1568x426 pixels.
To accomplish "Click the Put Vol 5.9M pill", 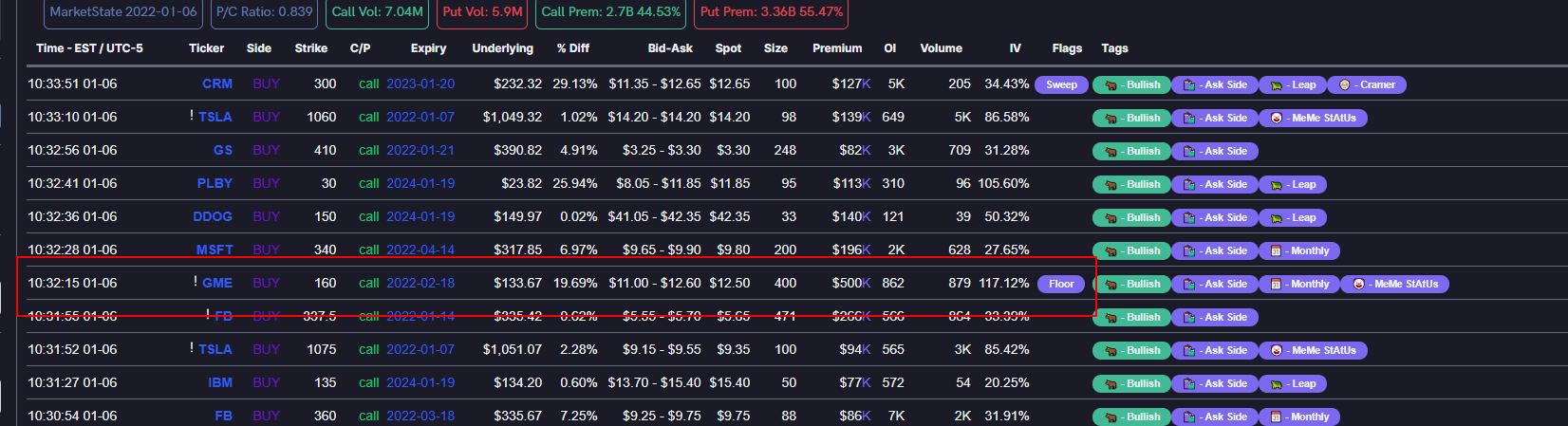I will 482,12.
